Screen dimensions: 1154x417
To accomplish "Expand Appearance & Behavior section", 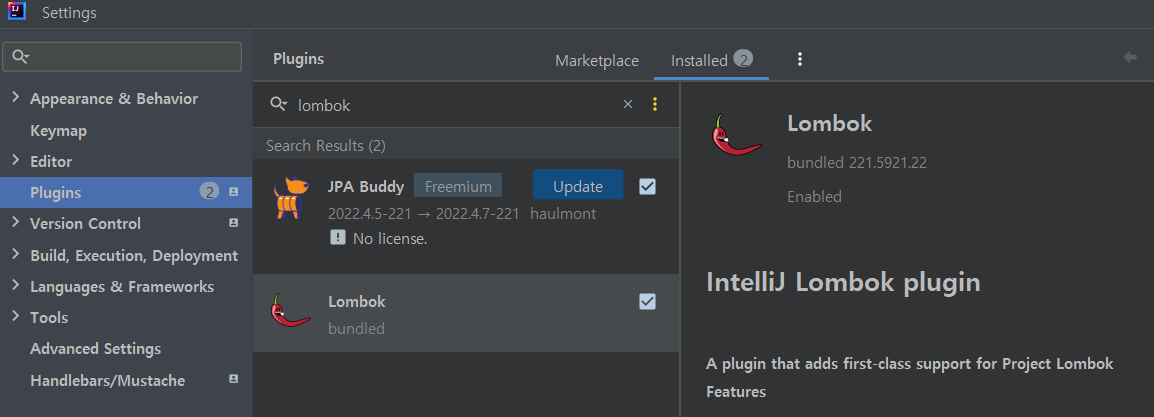I will coord(15,98).
